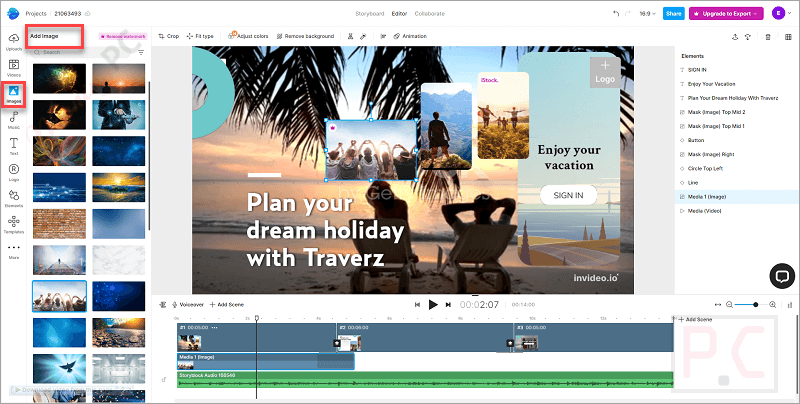Image resolution: width=800 pixels, height=404 pixels.
Task: Open the user profile avatar
Action: 779,13
